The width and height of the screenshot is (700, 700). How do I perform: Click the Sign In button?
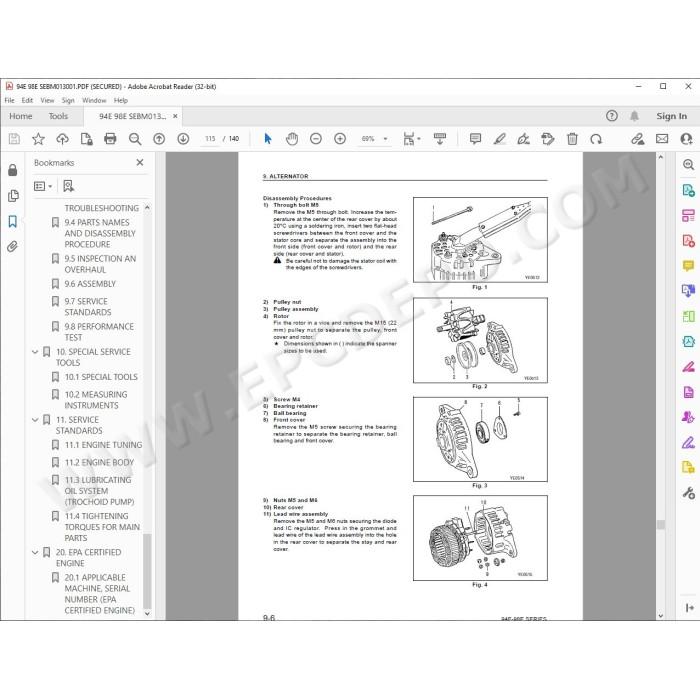[x=671, y=116]
